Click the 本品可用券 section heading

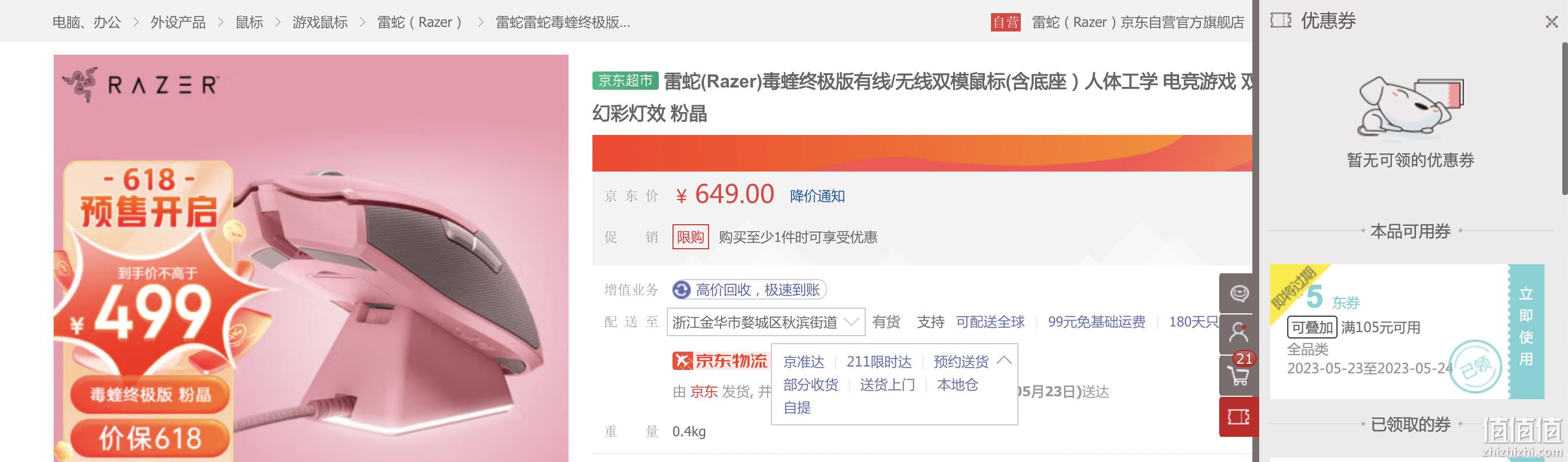1410,232
